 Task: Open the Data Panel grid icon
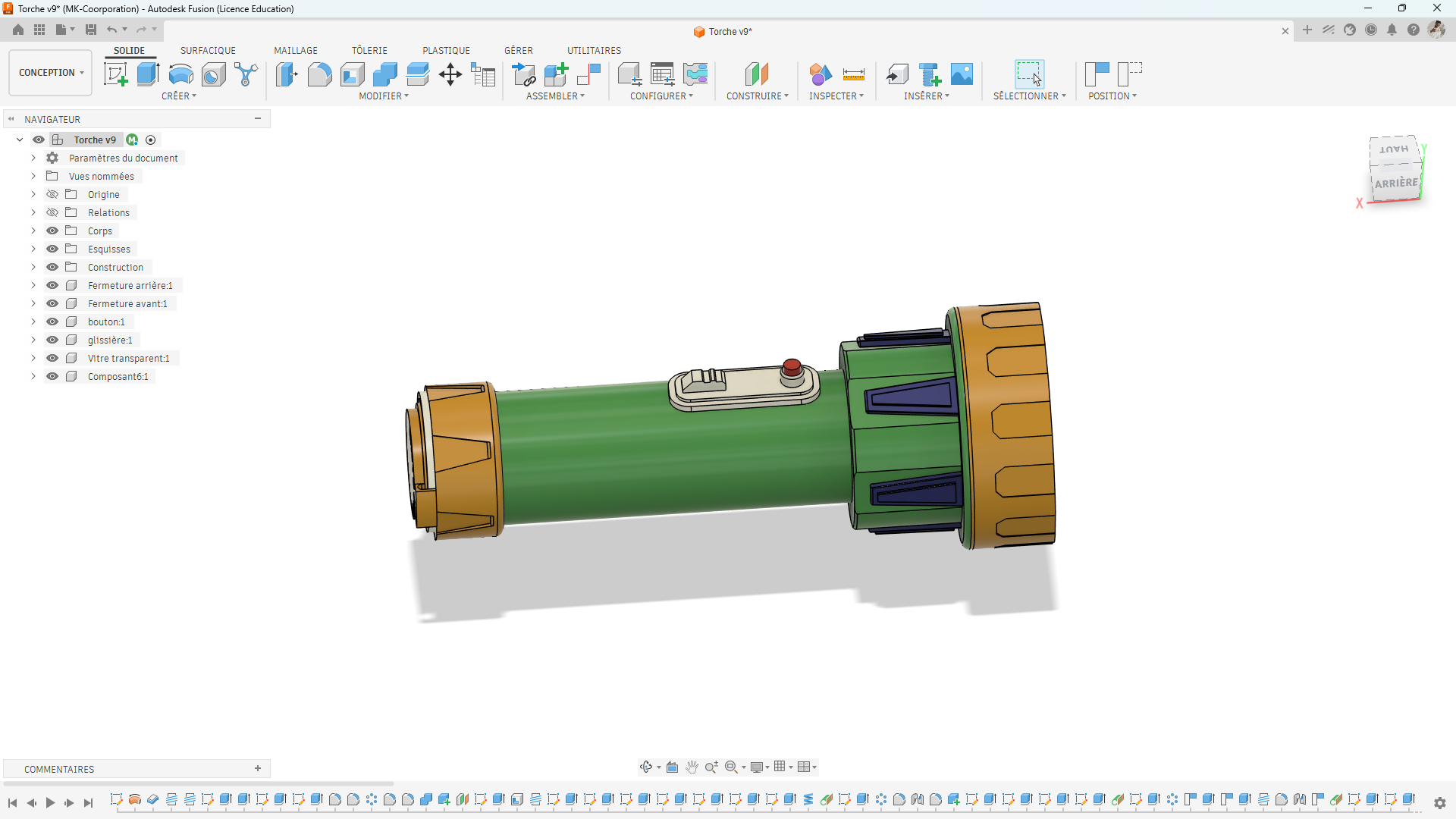39,30
